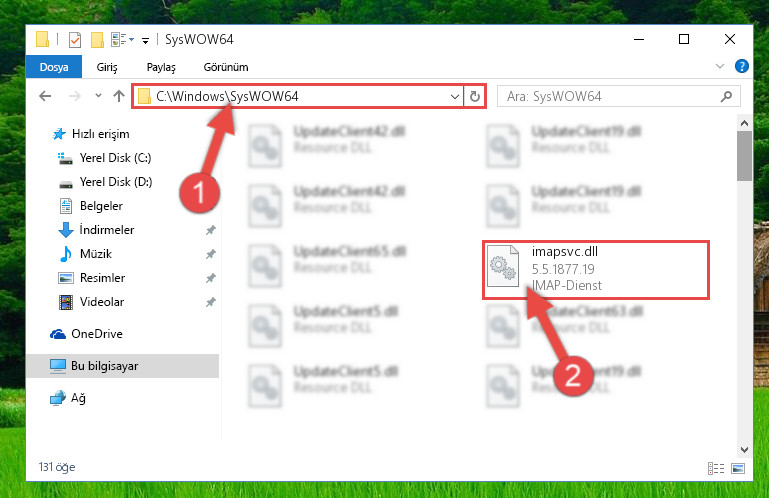Open the Paylaş ribbon tab
This screenshot has width=769, height=498.
click(161, 67)
